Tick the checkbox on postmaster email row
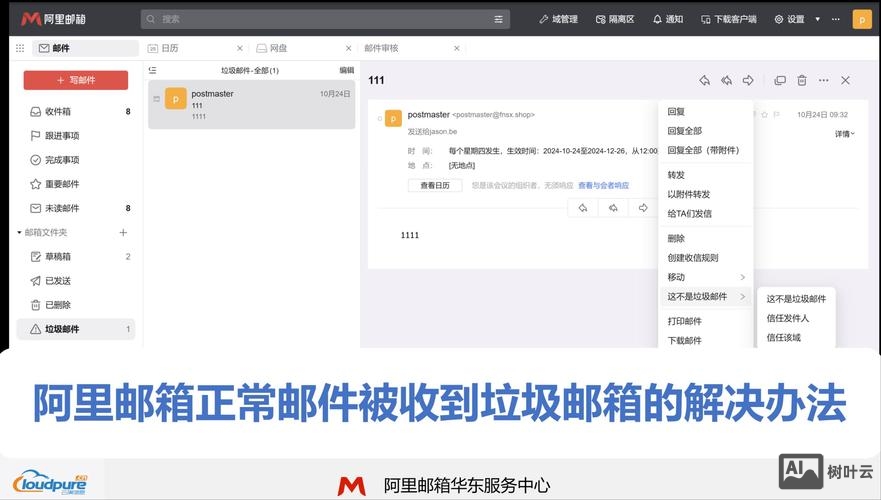The image size is (881, 500). 156,99
